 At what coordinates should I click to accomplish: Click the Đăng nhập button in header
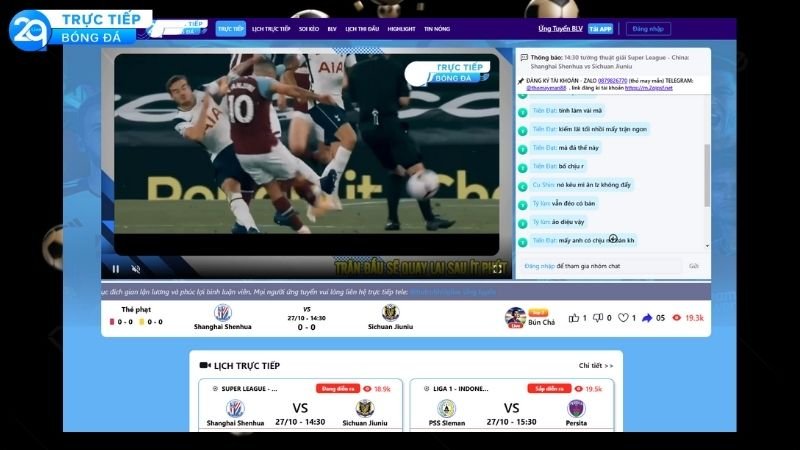648,29
